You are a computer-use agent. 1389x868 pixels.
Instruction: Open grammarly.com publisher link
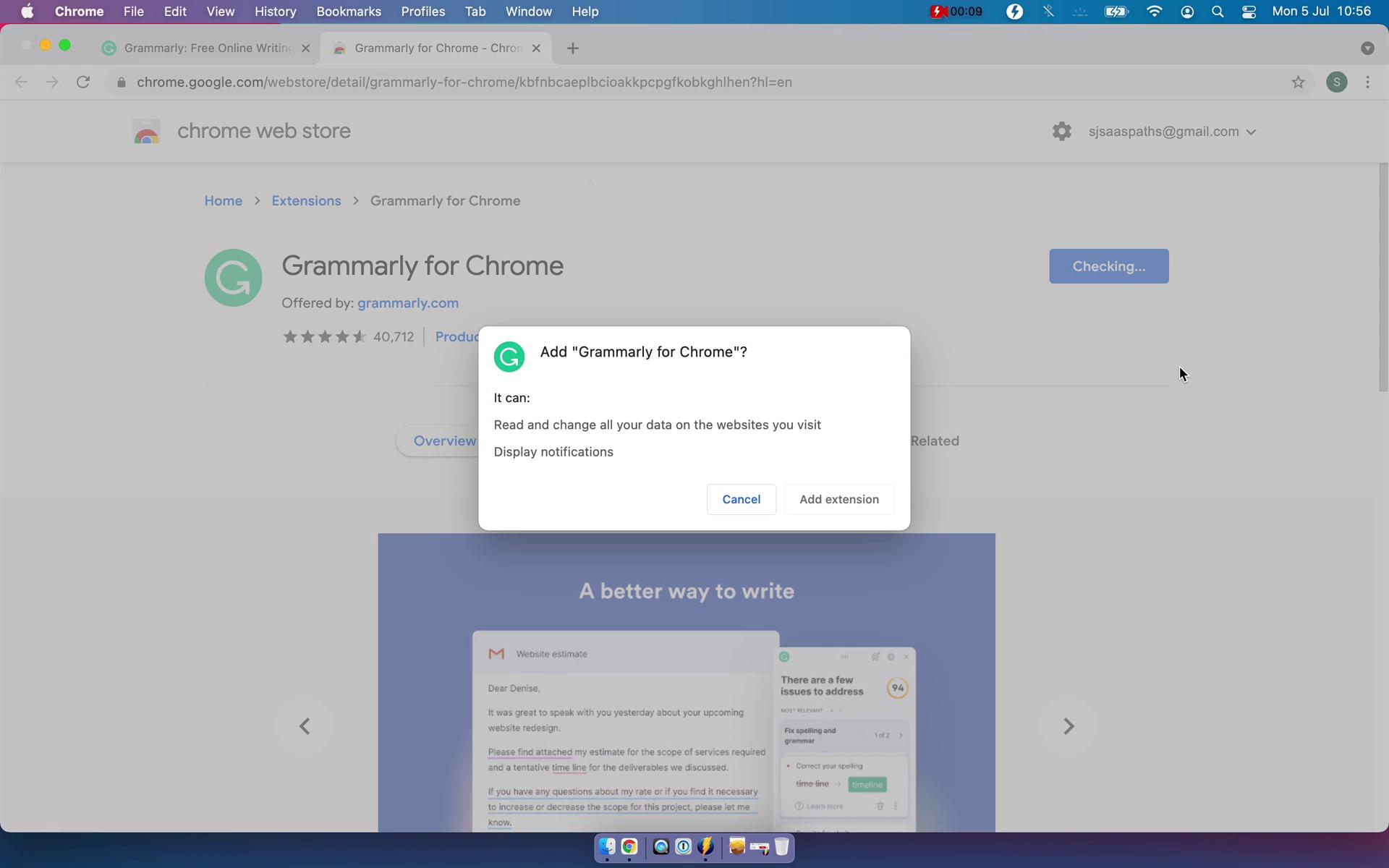coord(408,303)
